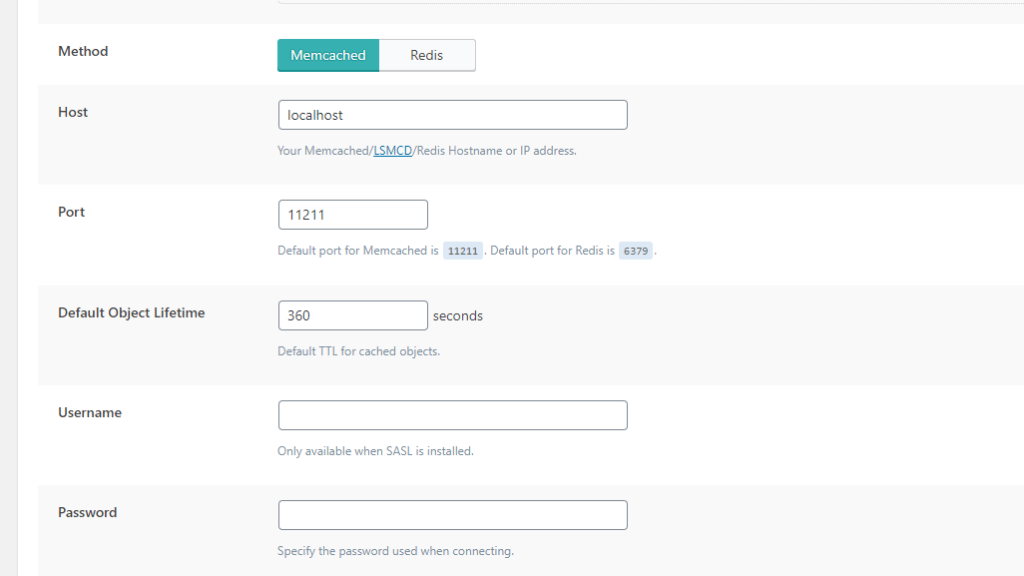Click the Port label
This screenshot has width=1024, height=576.
coord(71,212)
